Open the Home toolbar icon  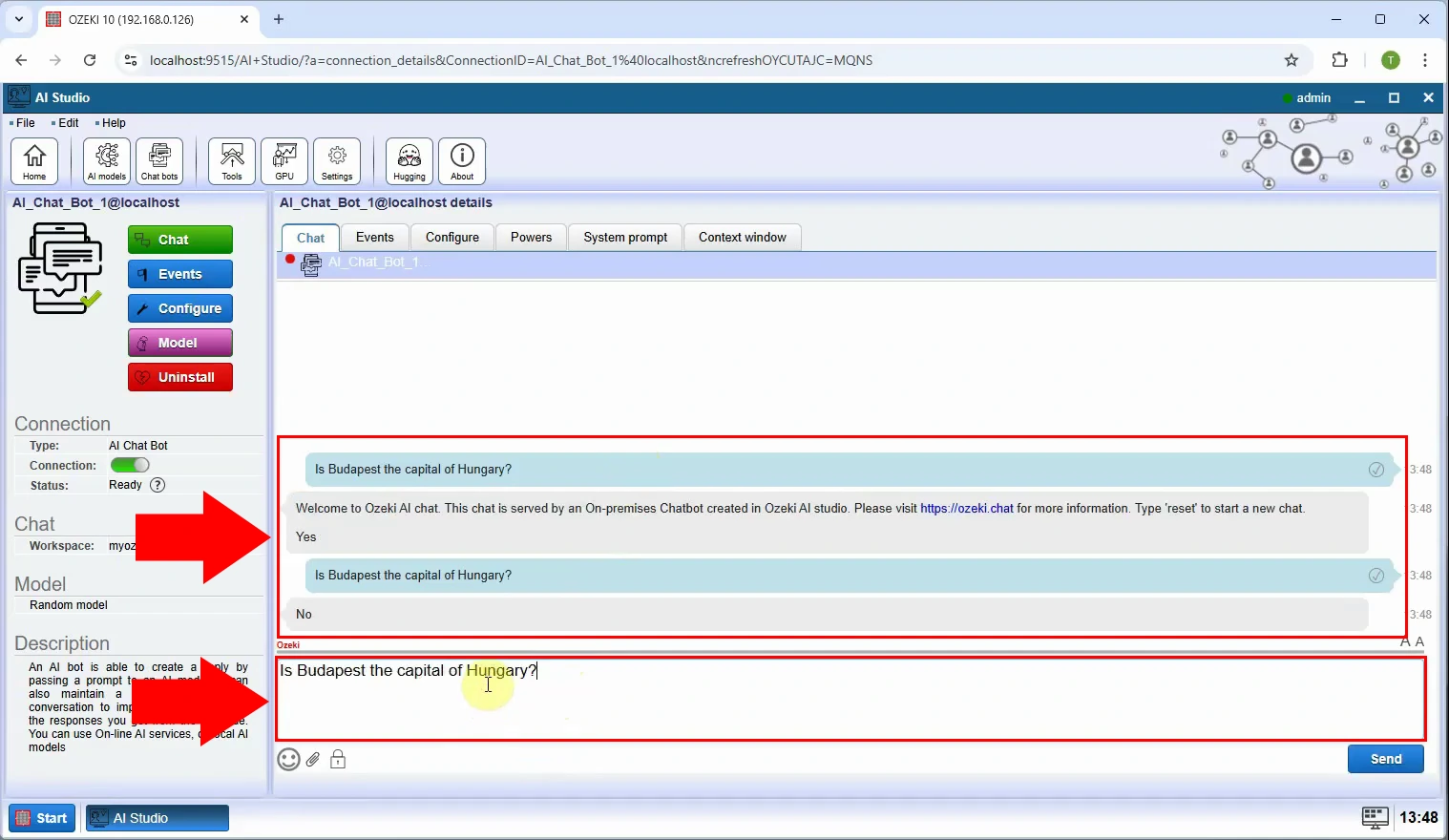[34, 160]
